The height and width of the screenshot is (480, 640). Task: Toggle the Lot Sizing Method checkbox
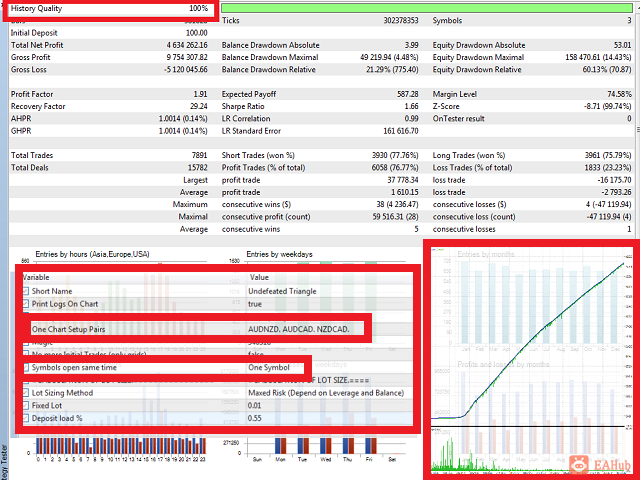click(x=26, y=393)
